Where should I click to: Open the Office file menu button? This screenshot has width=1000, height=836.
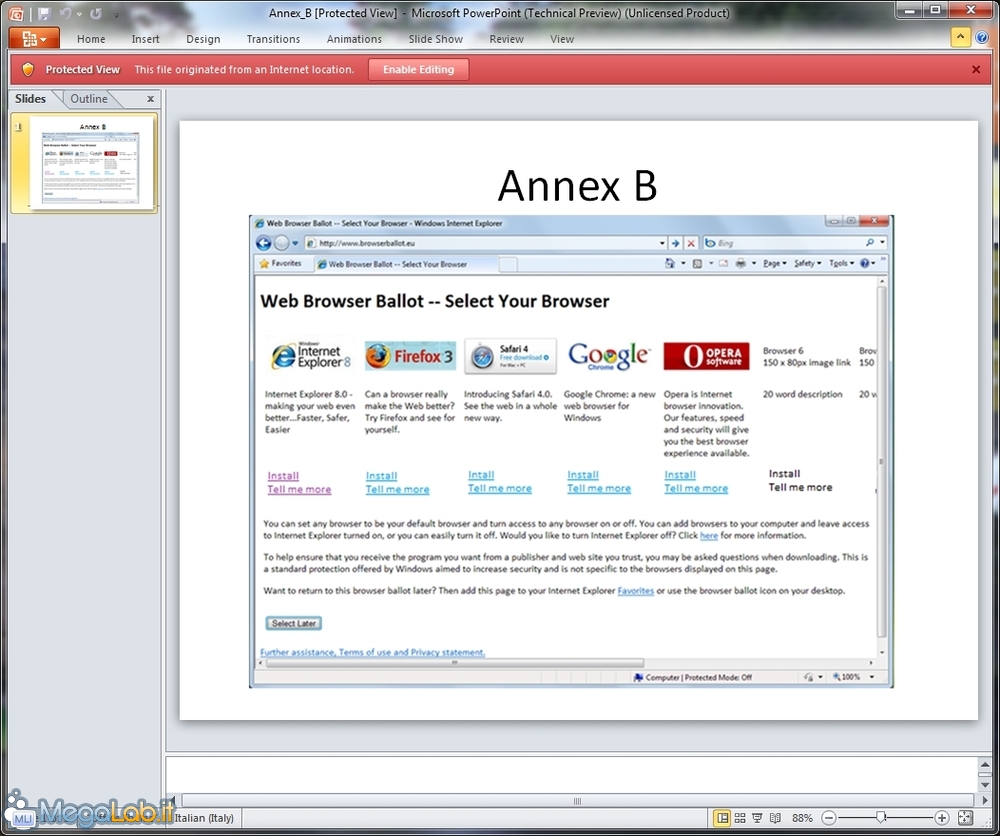(34, 38)
